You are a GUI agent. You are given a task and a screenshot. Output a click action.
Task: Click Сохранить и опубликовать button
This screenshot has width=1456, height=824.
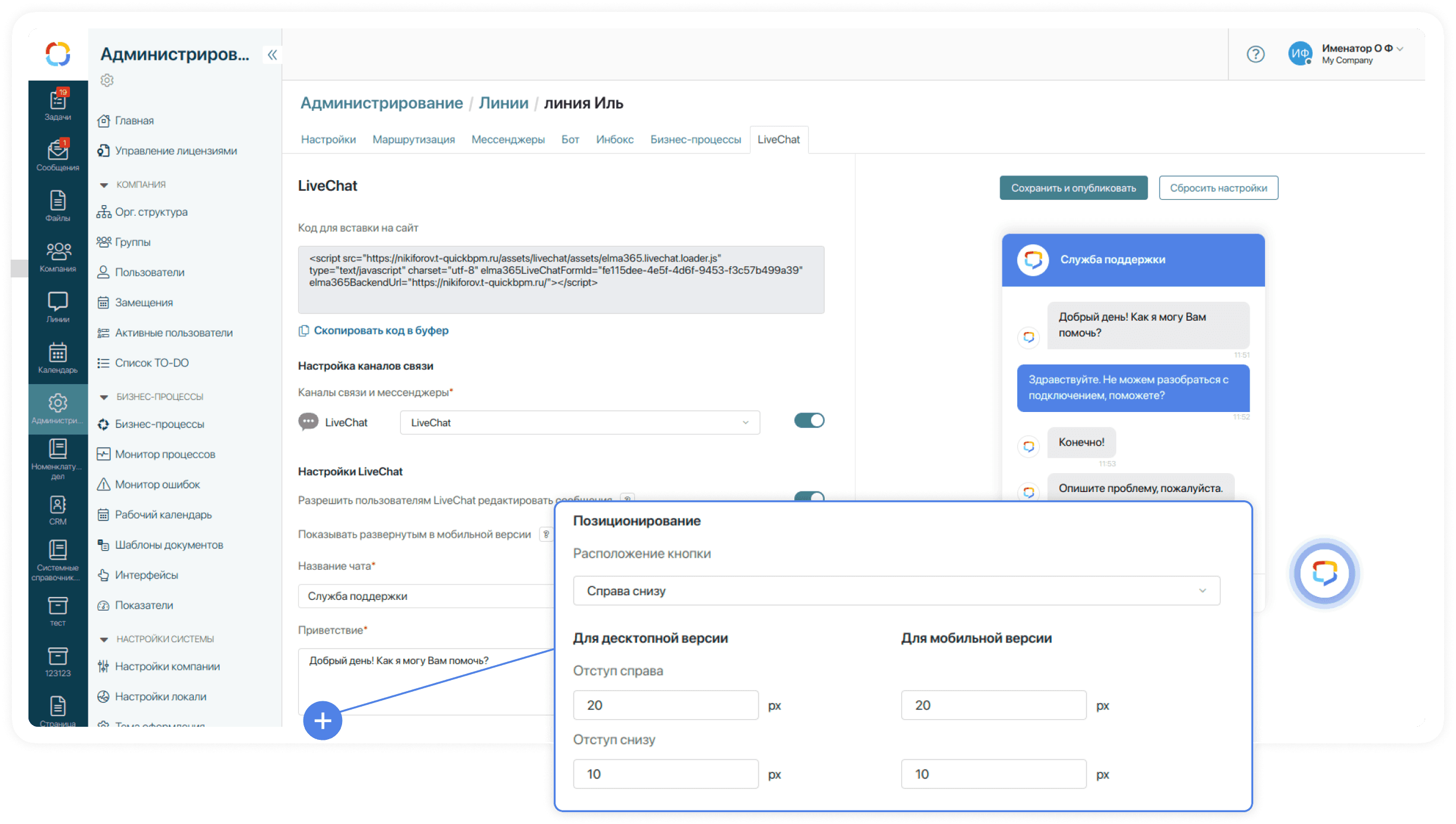pos(1074,188)
